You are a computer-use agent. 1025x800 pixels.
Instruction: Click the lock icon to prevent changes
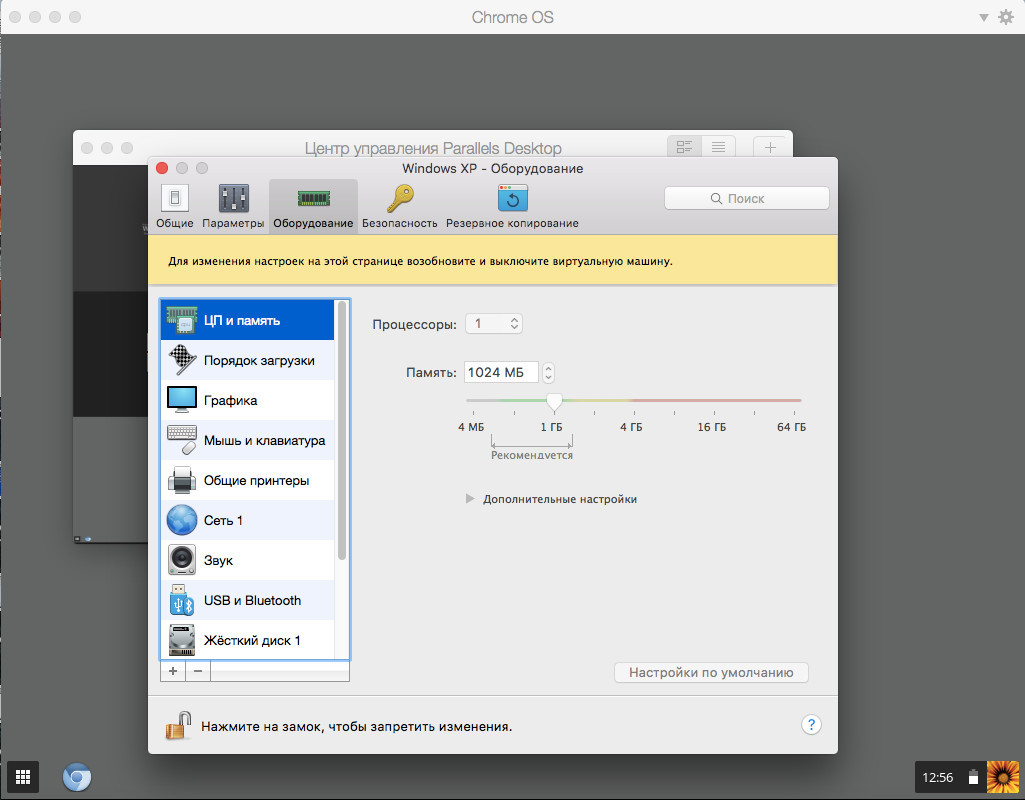pyautogui.click(x=178, y=725)
